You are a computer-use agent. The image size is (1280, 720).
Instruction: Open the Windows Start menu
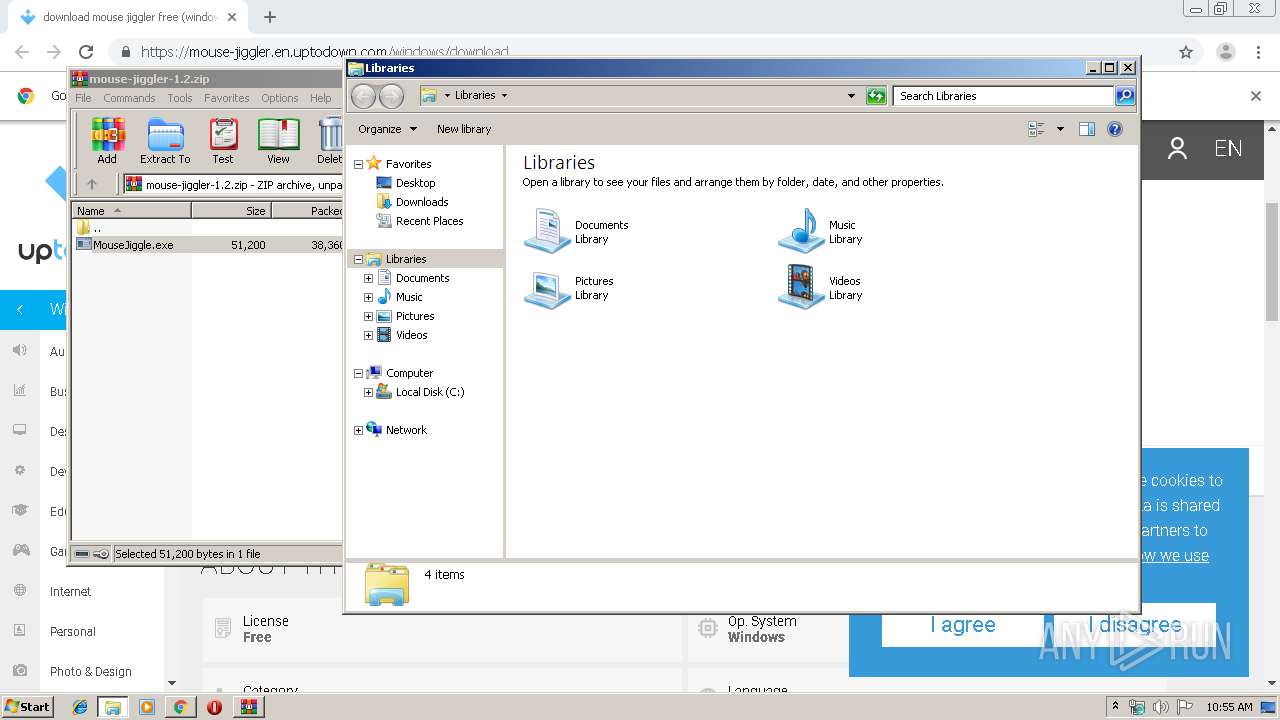(x=27, y=707)
